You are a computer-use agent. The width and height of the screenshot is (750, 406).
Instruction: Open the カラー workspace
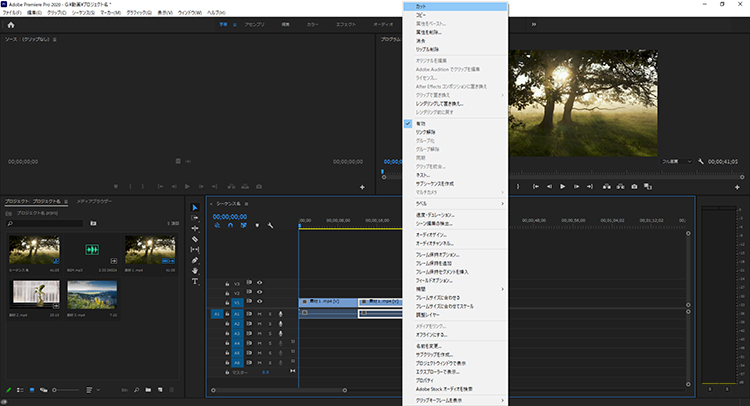point(313,24)
